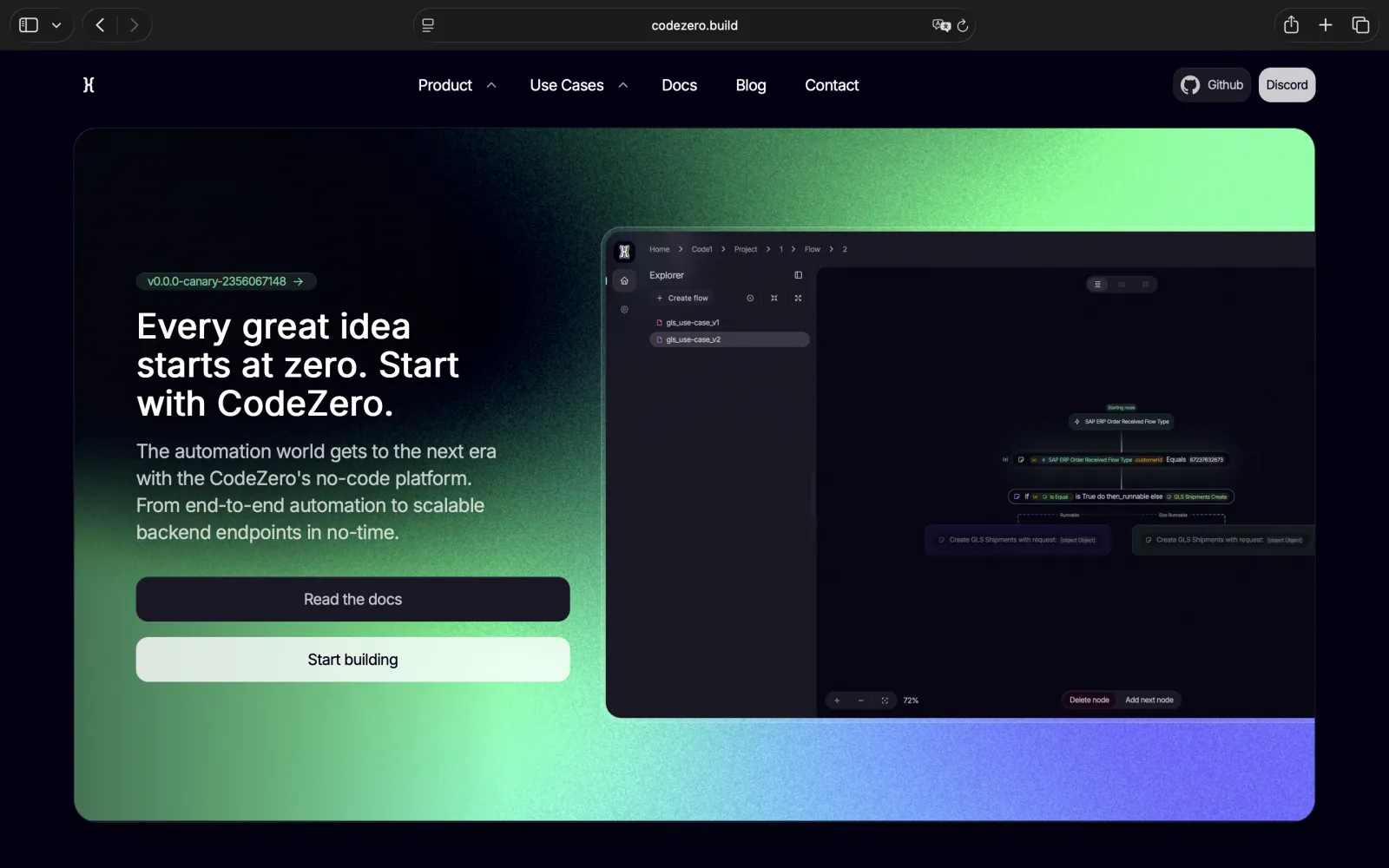Click the CodeZero app logo in the editor preview
Viewport: 1389px width, 868px height.
(x=624, y=252)
